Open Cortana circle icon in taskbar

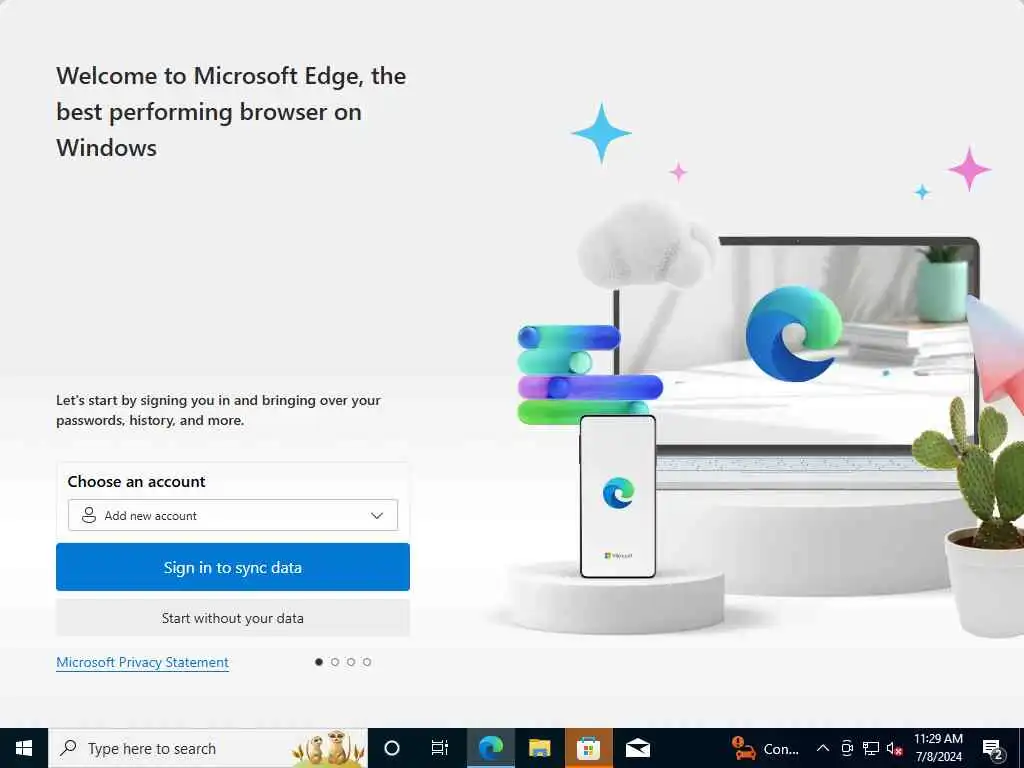pyautogui.click(x=392, y=748)
